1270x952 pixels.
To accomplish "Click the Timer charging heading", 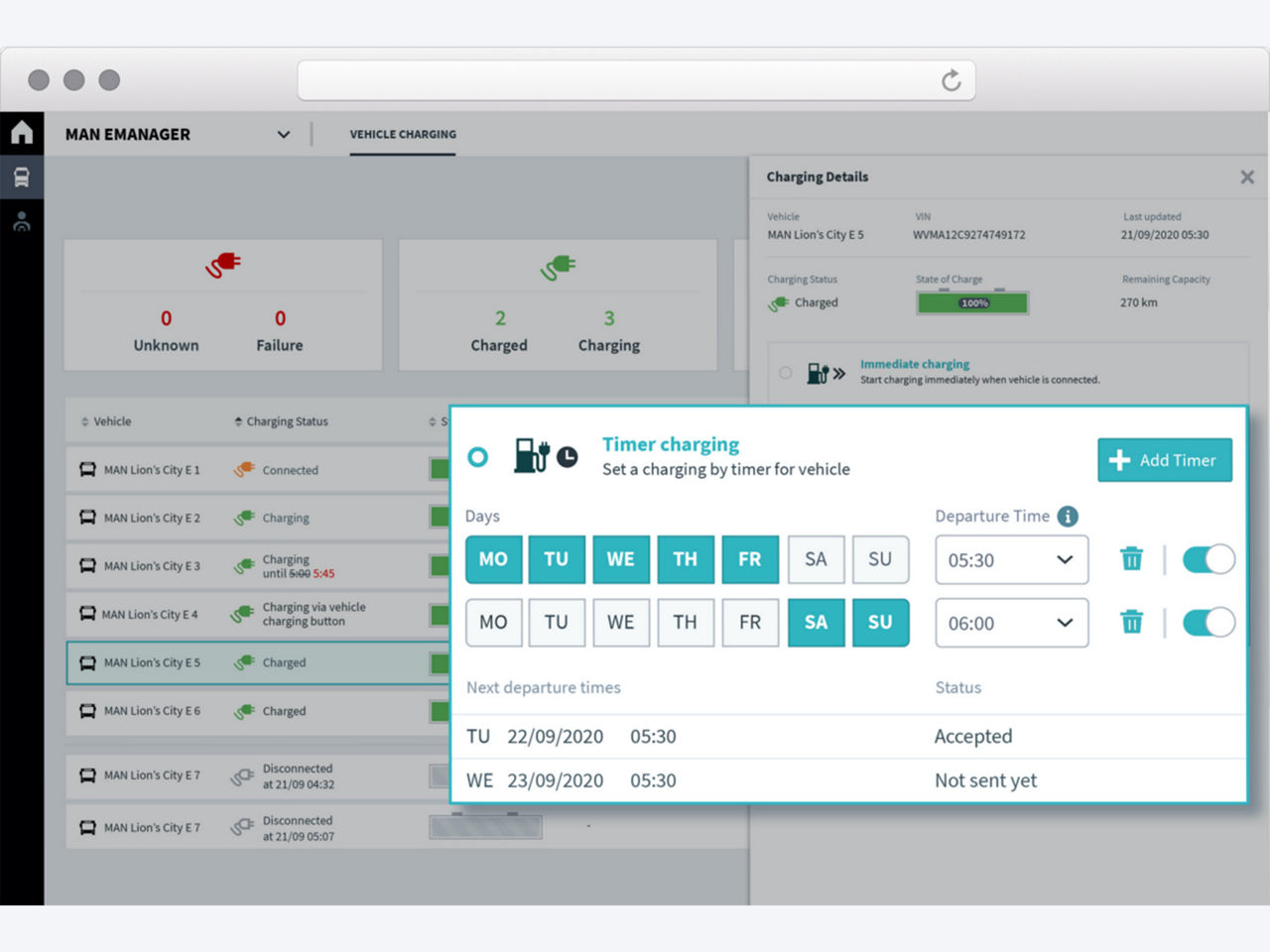I will coord(671,444).
